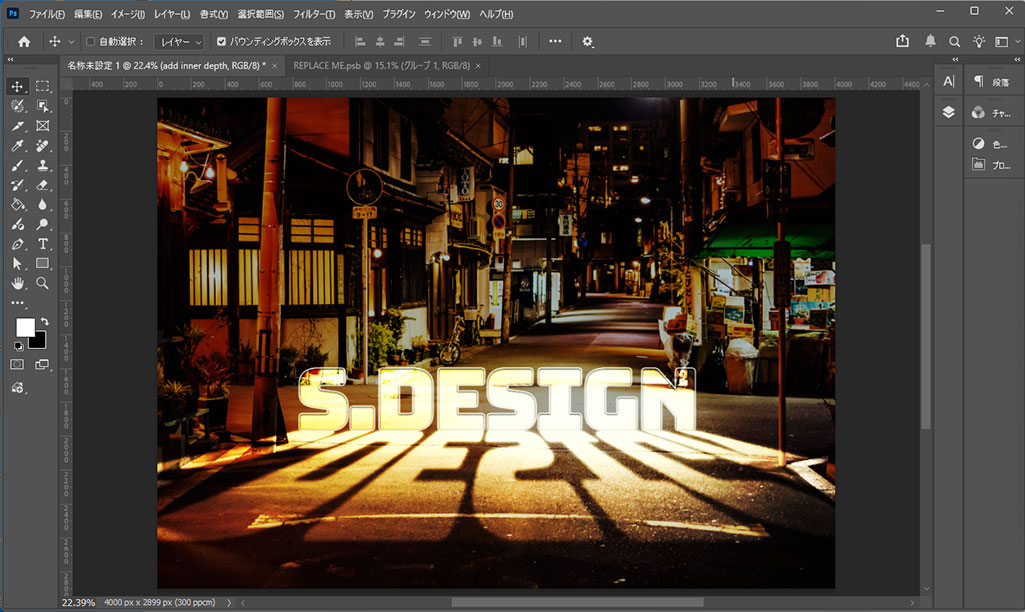Choose the Pen tool
The image size is (1025, 612).
17,244
